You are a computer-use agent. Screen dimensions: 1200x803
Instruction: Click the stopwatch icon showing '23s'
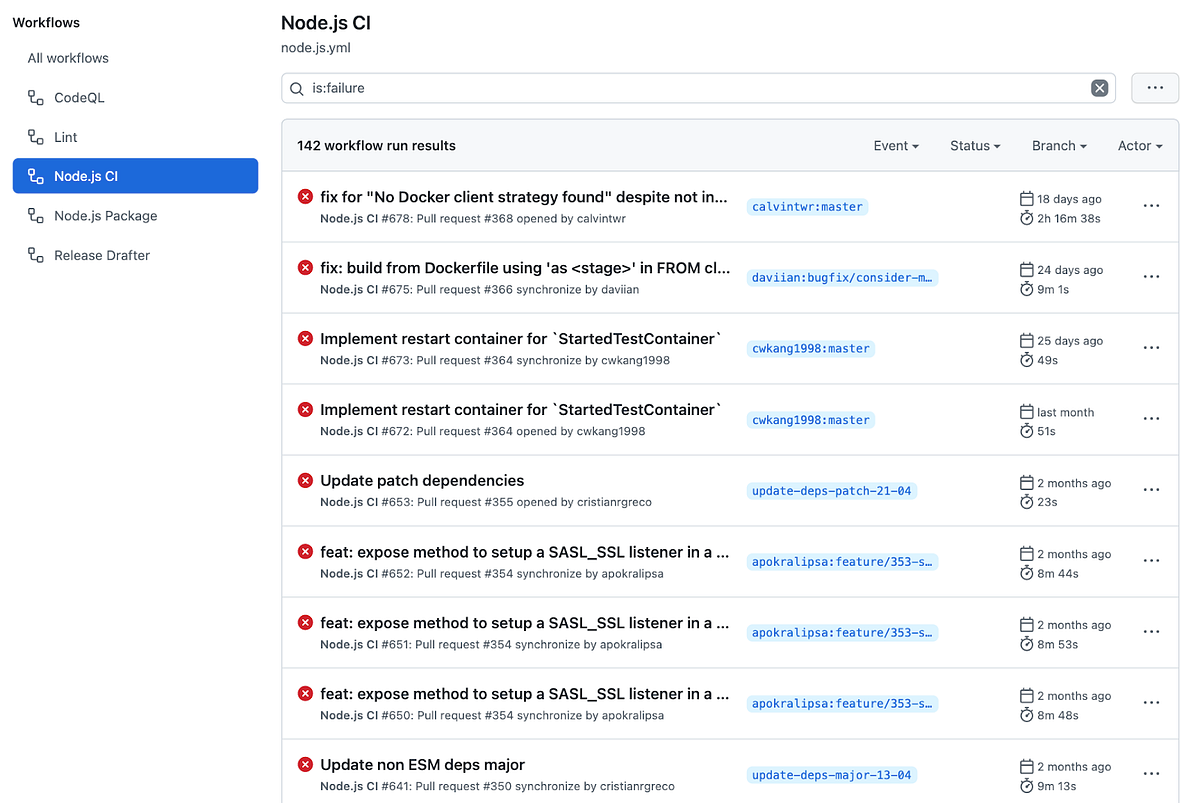click(1026, 502)
